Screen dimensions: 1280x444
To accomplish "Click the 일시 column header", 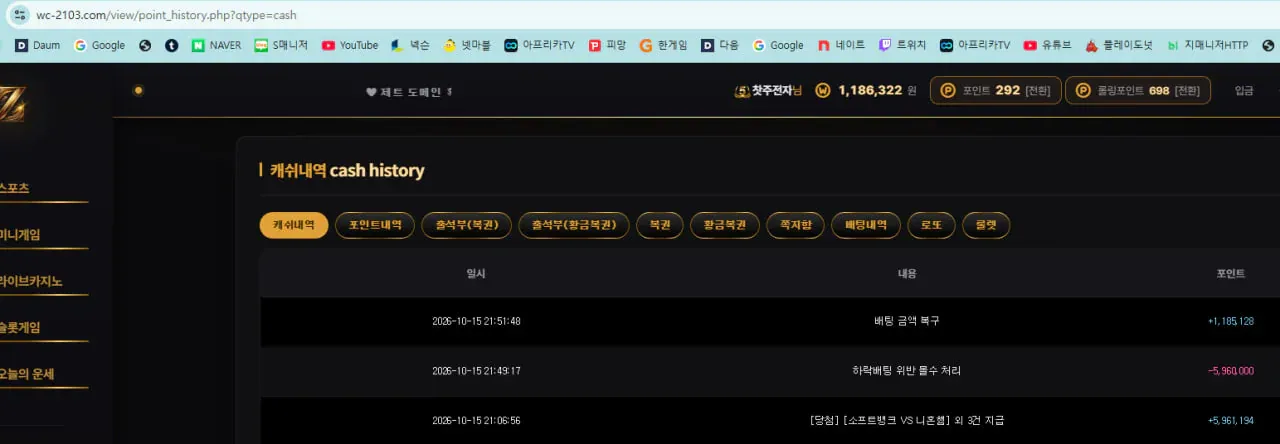I will [475, 274].
